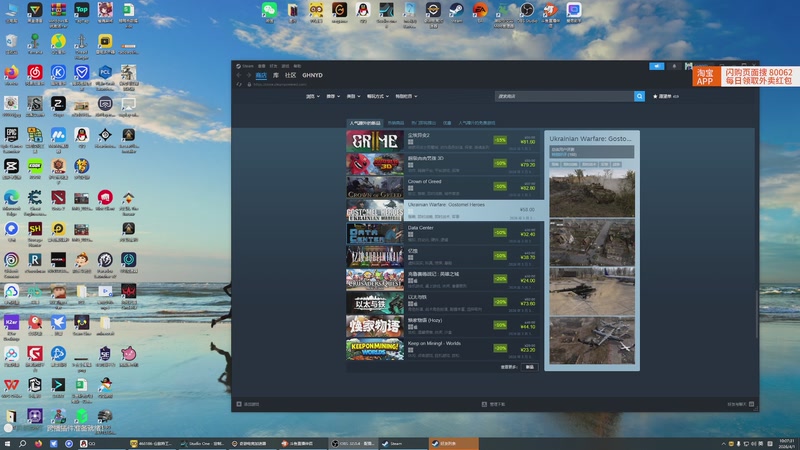Screen dimensions: 800x450
Task: Switch to OBS window in taskbar
Action: point(353,443)
